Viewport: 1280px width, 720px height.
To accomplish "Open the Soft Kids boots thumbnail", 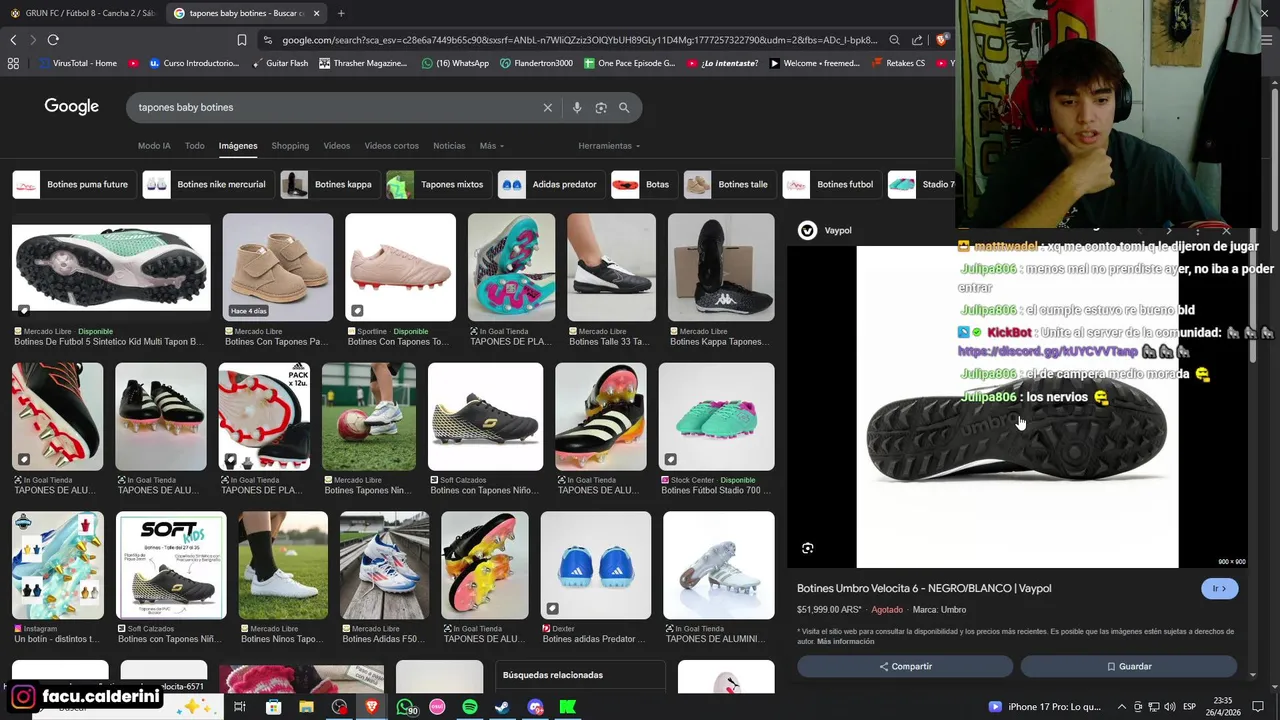I will [171, 565].
